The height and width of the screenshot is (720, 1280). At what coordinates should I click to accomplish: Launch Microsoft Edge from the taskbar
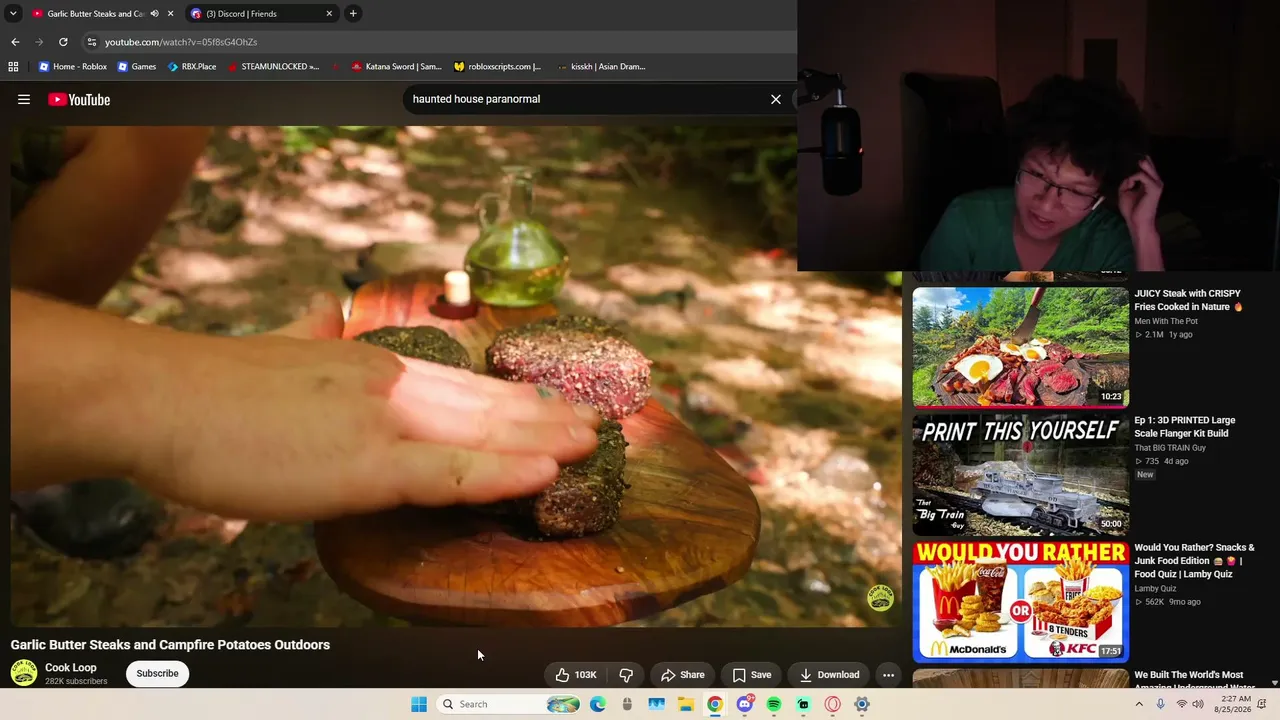[598, 704]
